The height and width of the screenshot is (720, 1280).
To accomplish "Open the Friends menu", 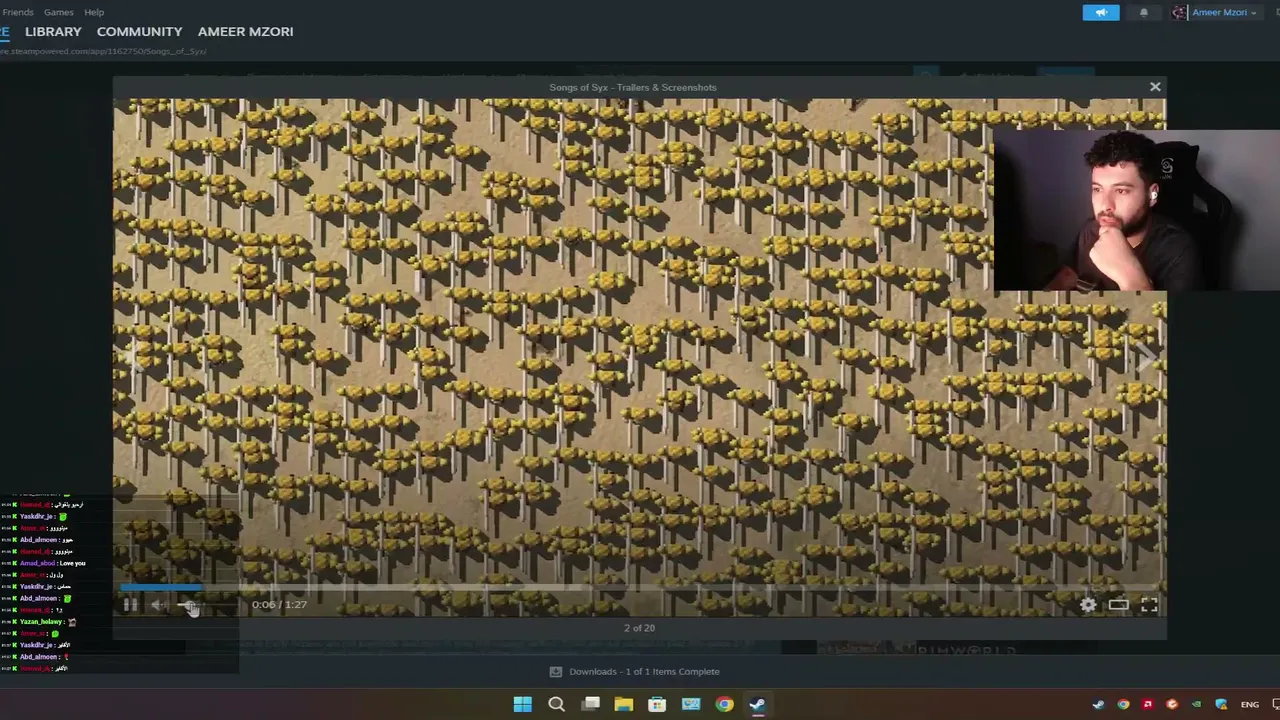I will [x=18, y=12].
